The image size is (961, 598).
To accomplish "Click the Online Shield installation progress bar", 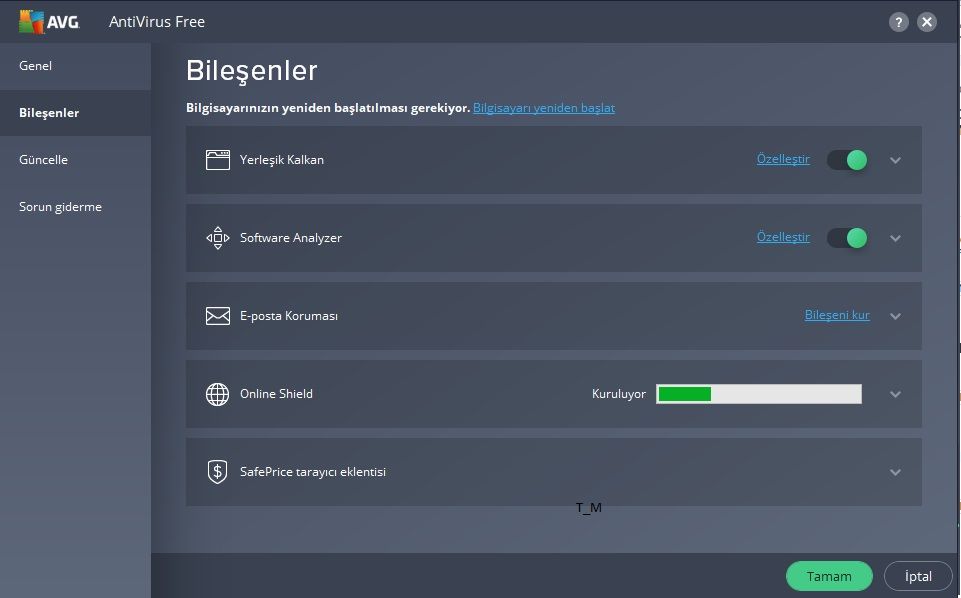I will coord(759,394).
